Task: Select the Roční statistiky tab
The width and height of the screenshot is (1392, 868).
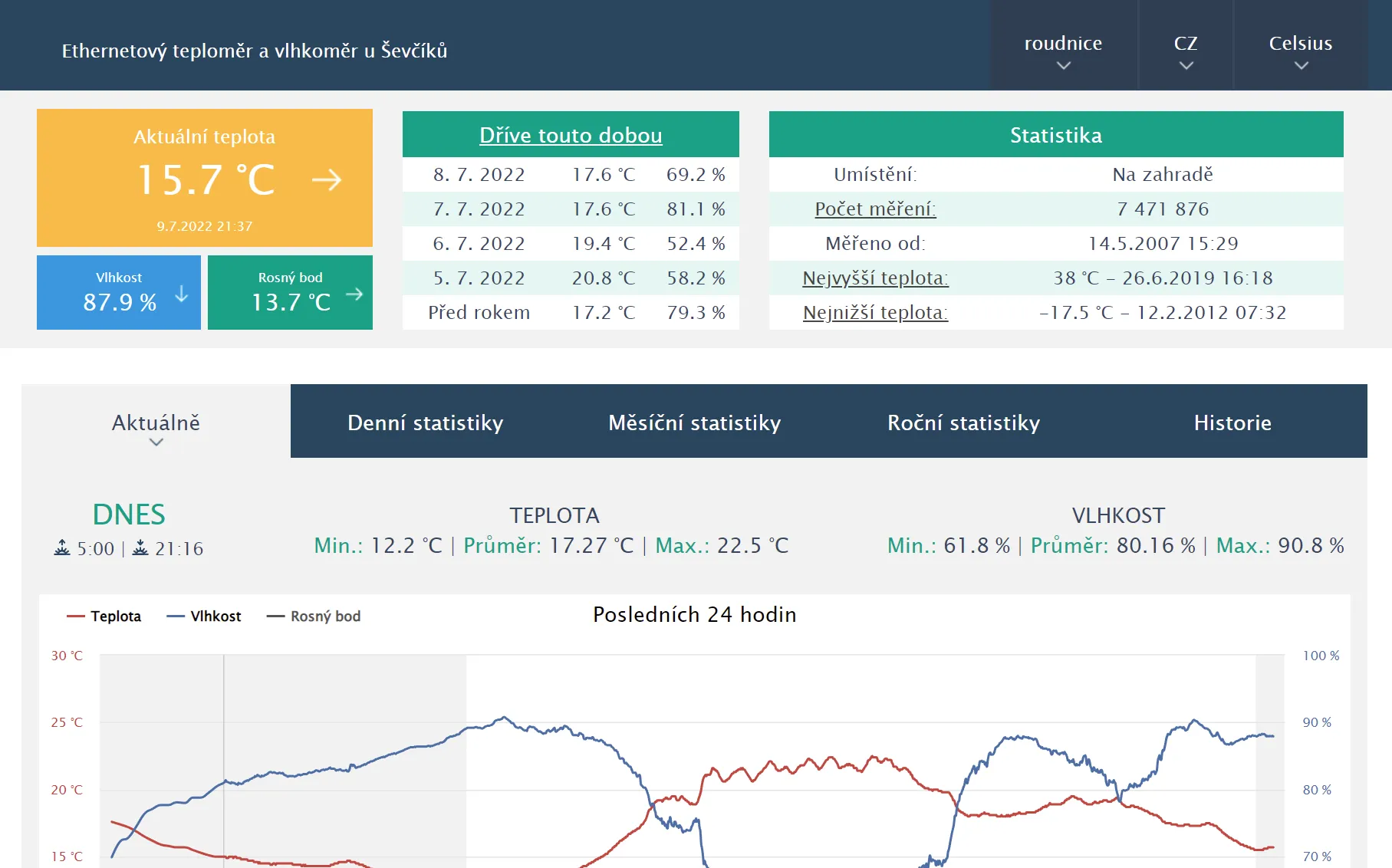Action: pyautogui.click(x=963, y=422)
